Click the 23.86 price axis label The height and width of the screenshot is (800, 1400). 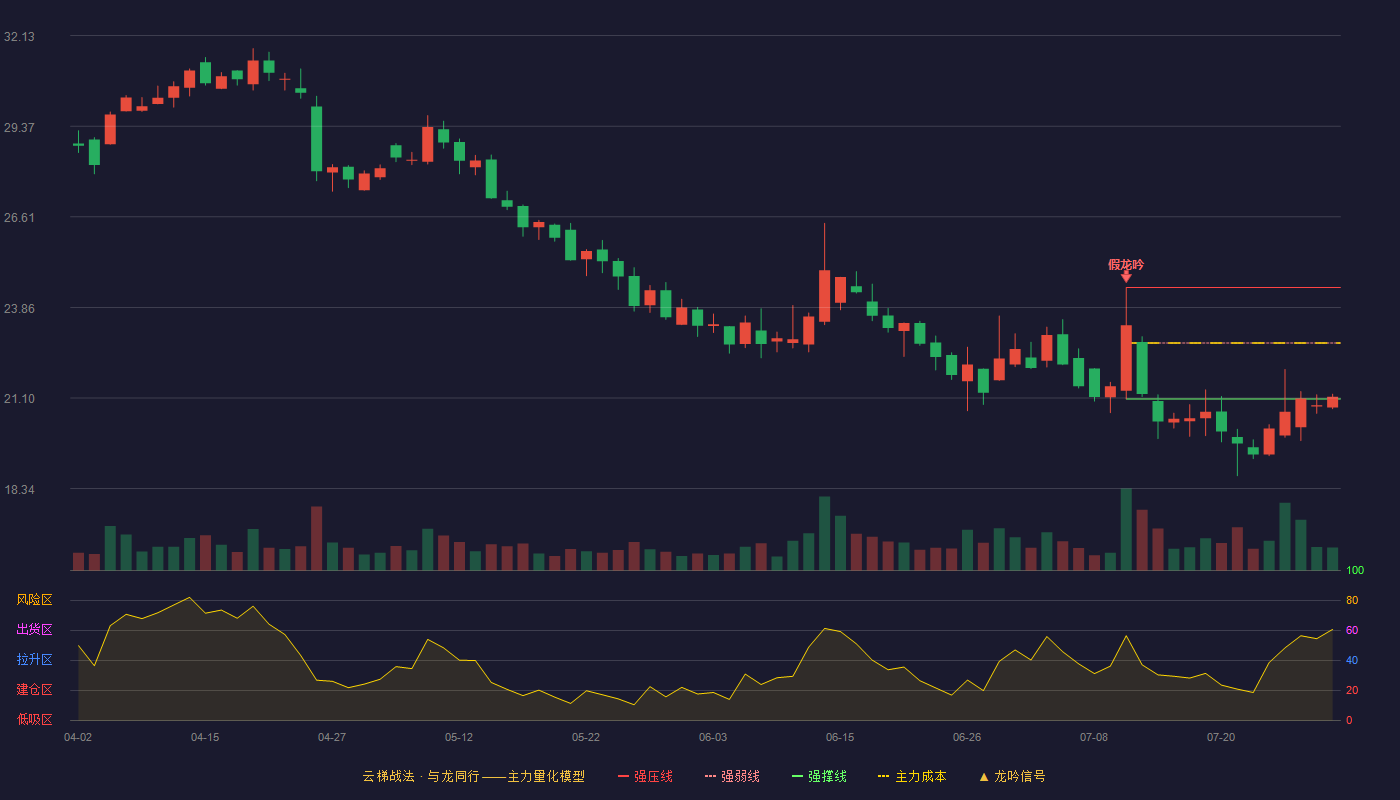click(19, 309)
